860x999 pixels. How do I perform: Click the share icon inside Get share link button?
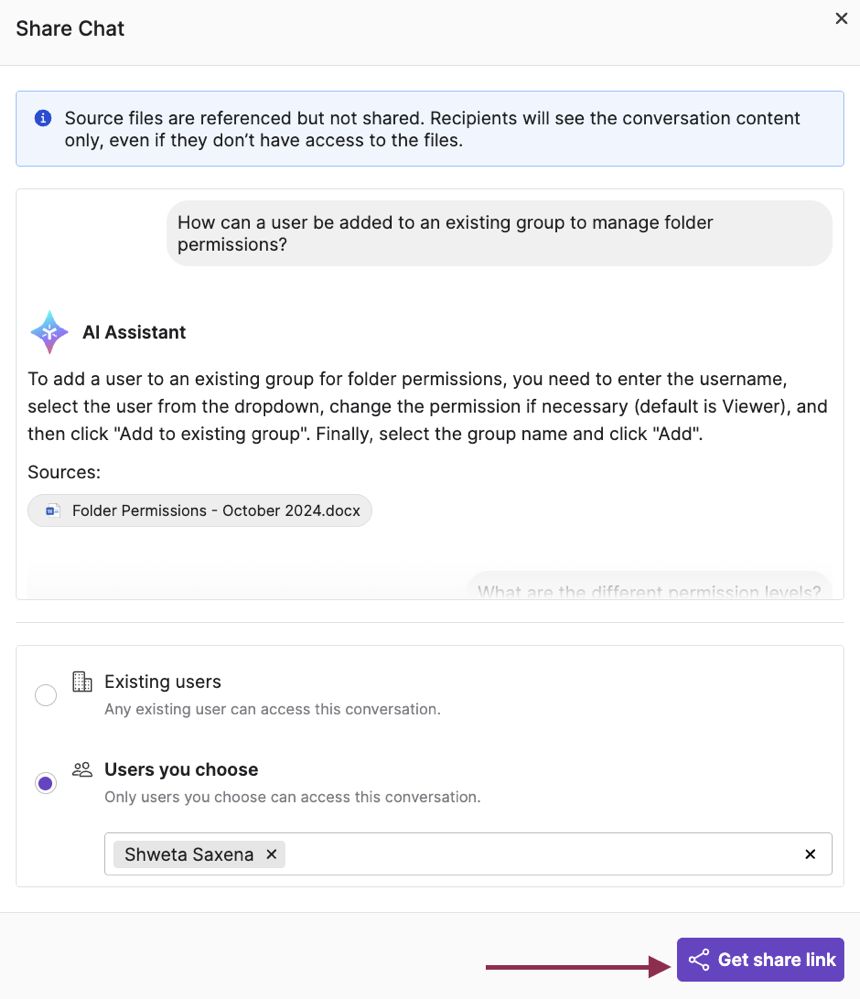click(700, 959)
